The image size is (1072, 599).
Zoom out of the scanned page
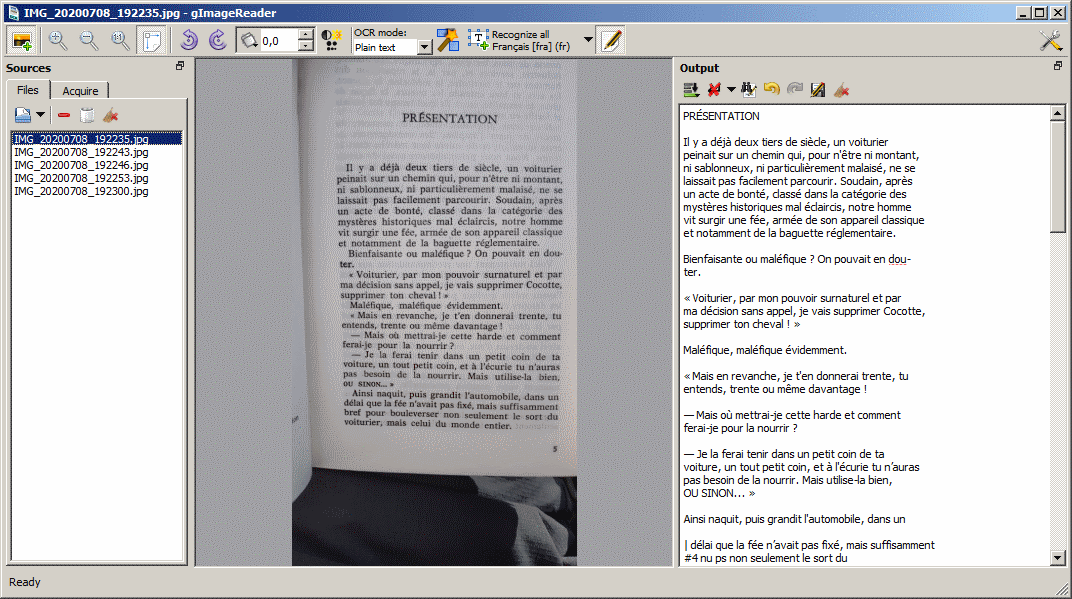[89, 41]
